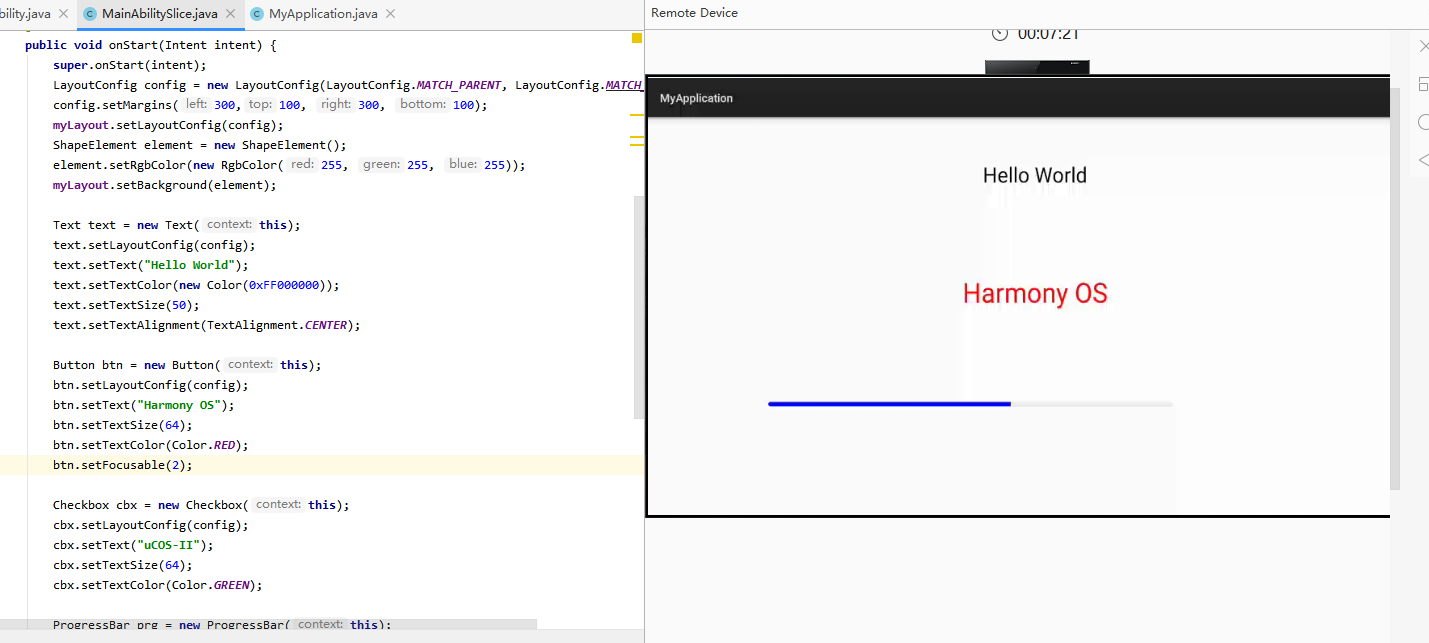Click the highlighted line btn.setFocusable(2);
The image size is (1429, 643).
point(122,465)
